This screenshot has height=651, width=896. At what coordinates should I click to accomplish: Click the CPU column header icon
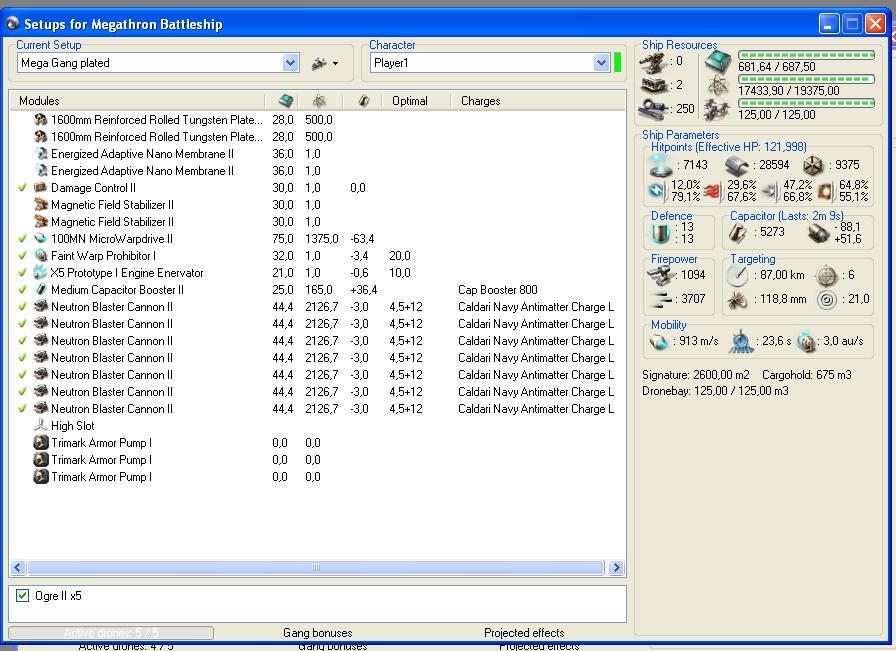point(285,101)
